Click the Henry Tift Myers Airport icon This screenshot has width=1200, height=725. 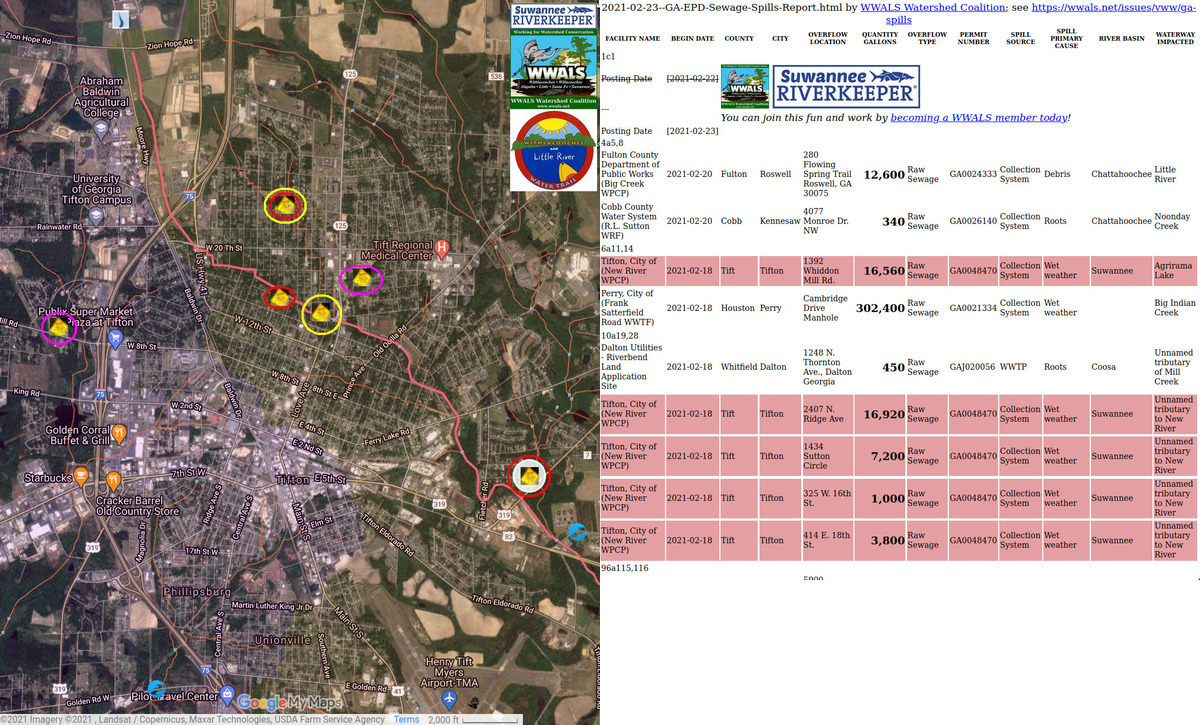tap(450, 697)
